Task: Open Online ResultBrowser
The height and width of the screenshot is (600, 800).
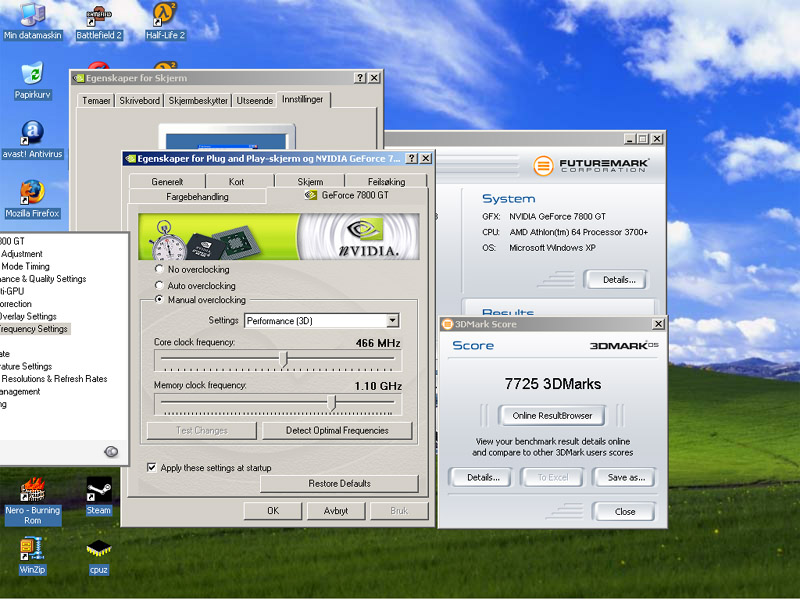Action: pos(552,416)
